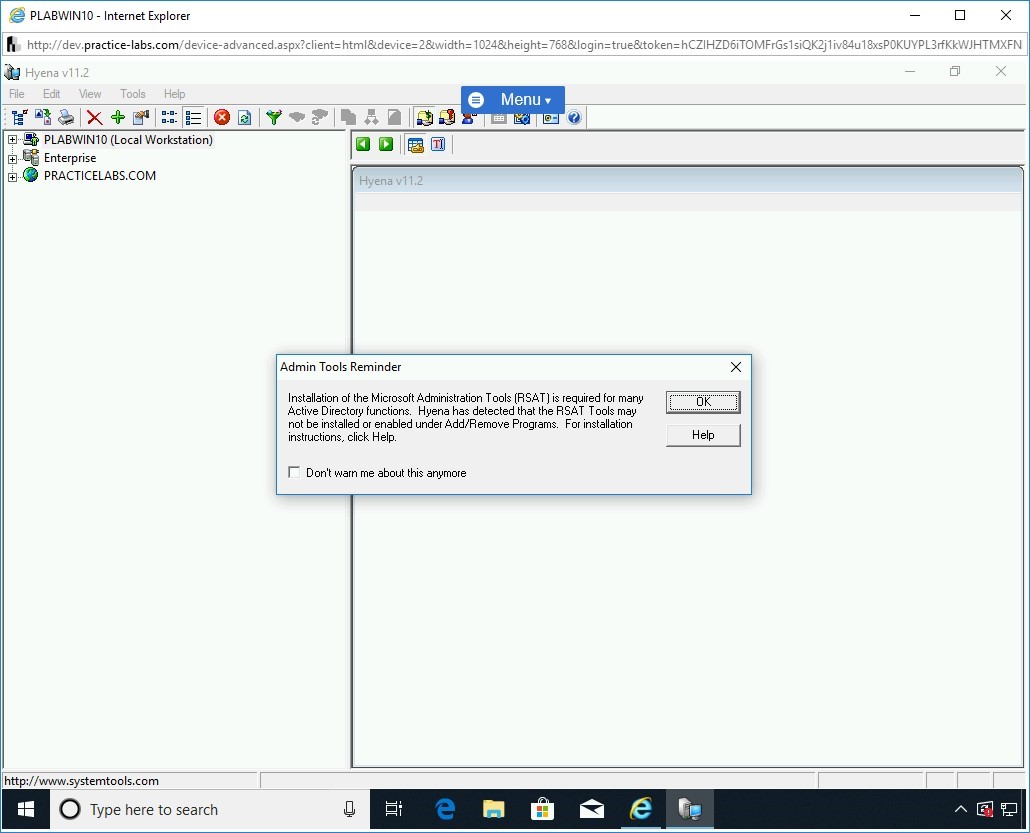The width and height of the screenshot is (1030, 833).
Task: Click the green forward arrow icon
Action: point(386,145)
